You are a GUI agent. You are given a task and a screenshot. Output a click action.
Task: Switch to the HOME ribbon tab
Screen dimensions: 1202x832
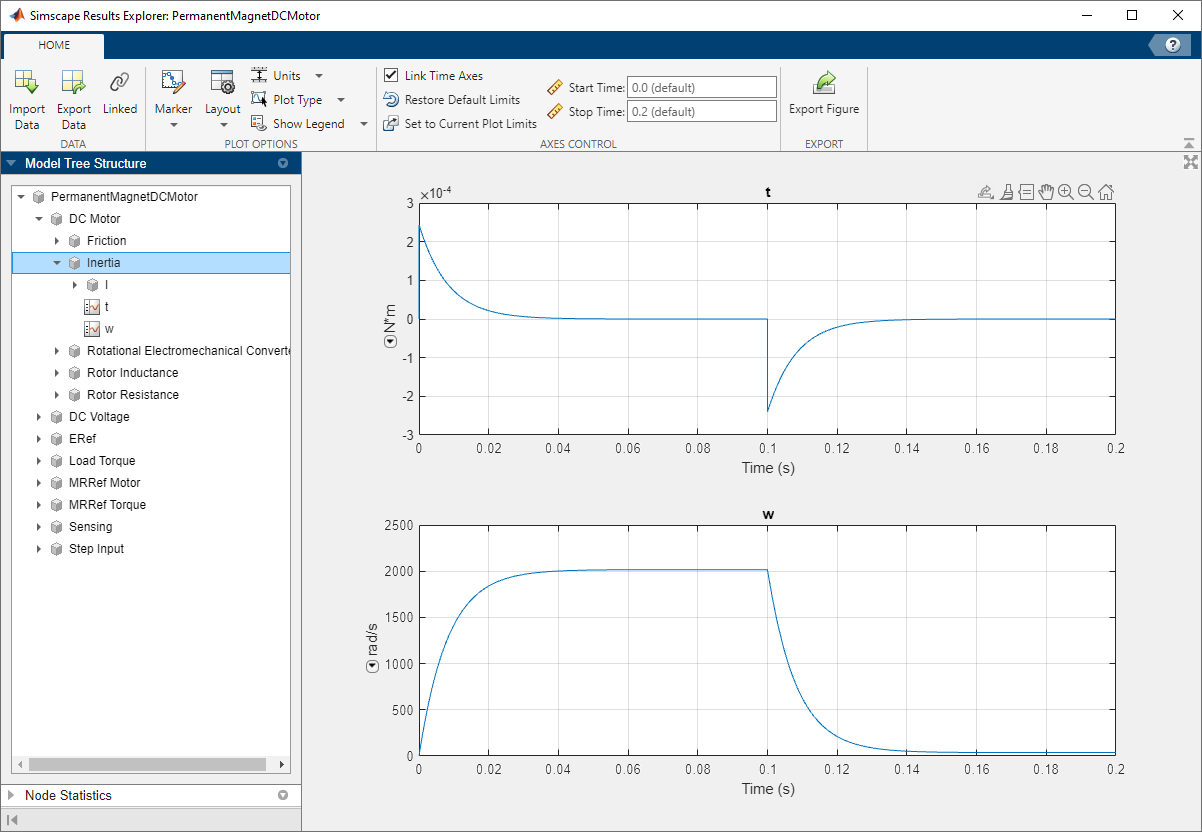click(x=54, y=46)
